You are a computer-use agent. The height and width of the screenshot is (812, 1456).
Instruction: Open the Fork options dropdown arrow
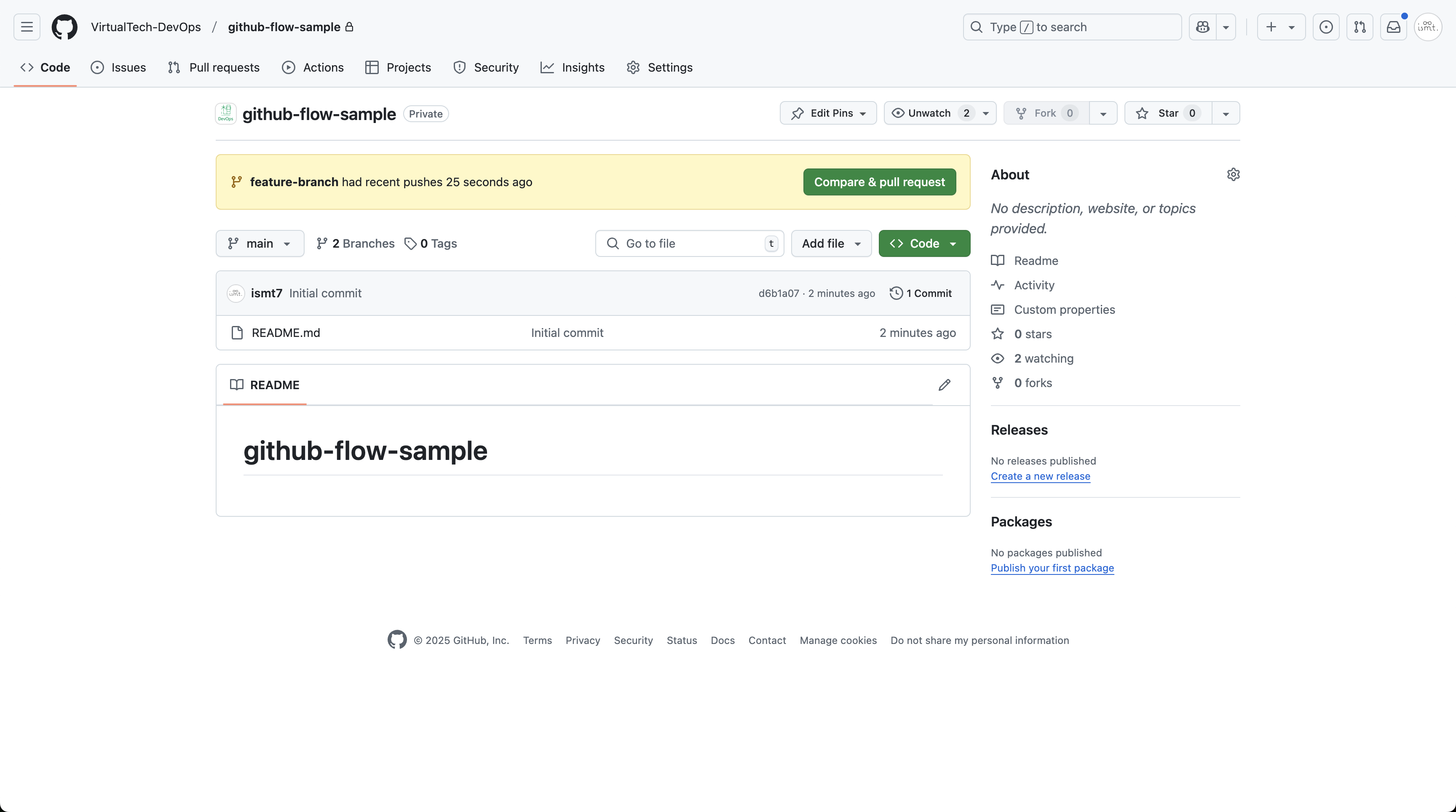1103,113
